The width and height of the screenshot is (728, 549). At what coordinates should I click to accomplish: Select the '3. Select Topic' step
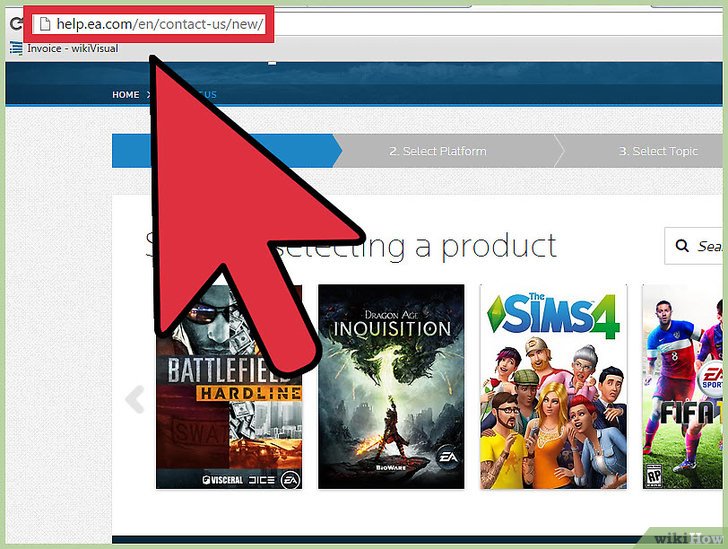click(658, 151)
